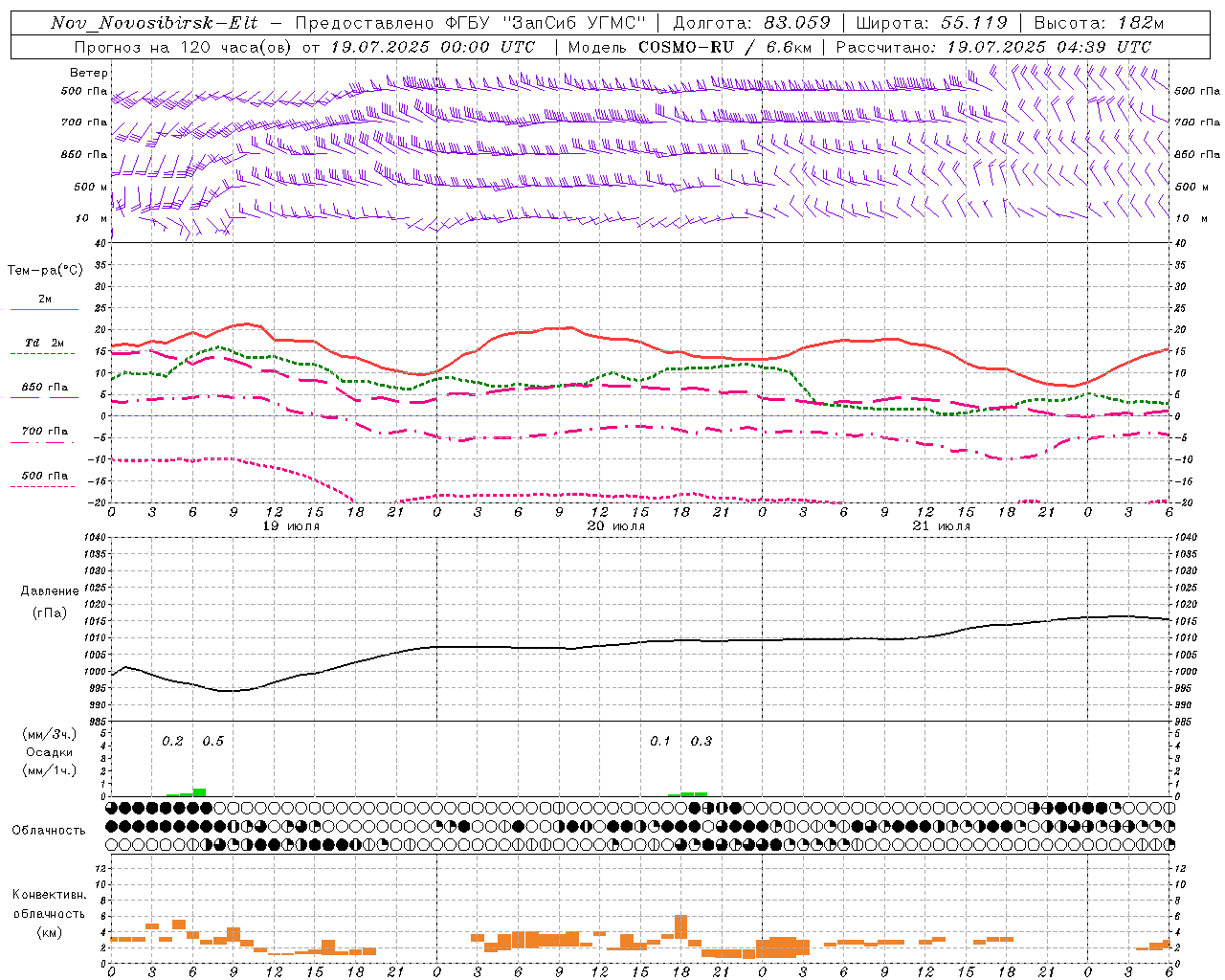Select the (мм/3ч.) units label
Image resolution: width=1225 pixels, height=980 pixels.
tap(50, 734)
